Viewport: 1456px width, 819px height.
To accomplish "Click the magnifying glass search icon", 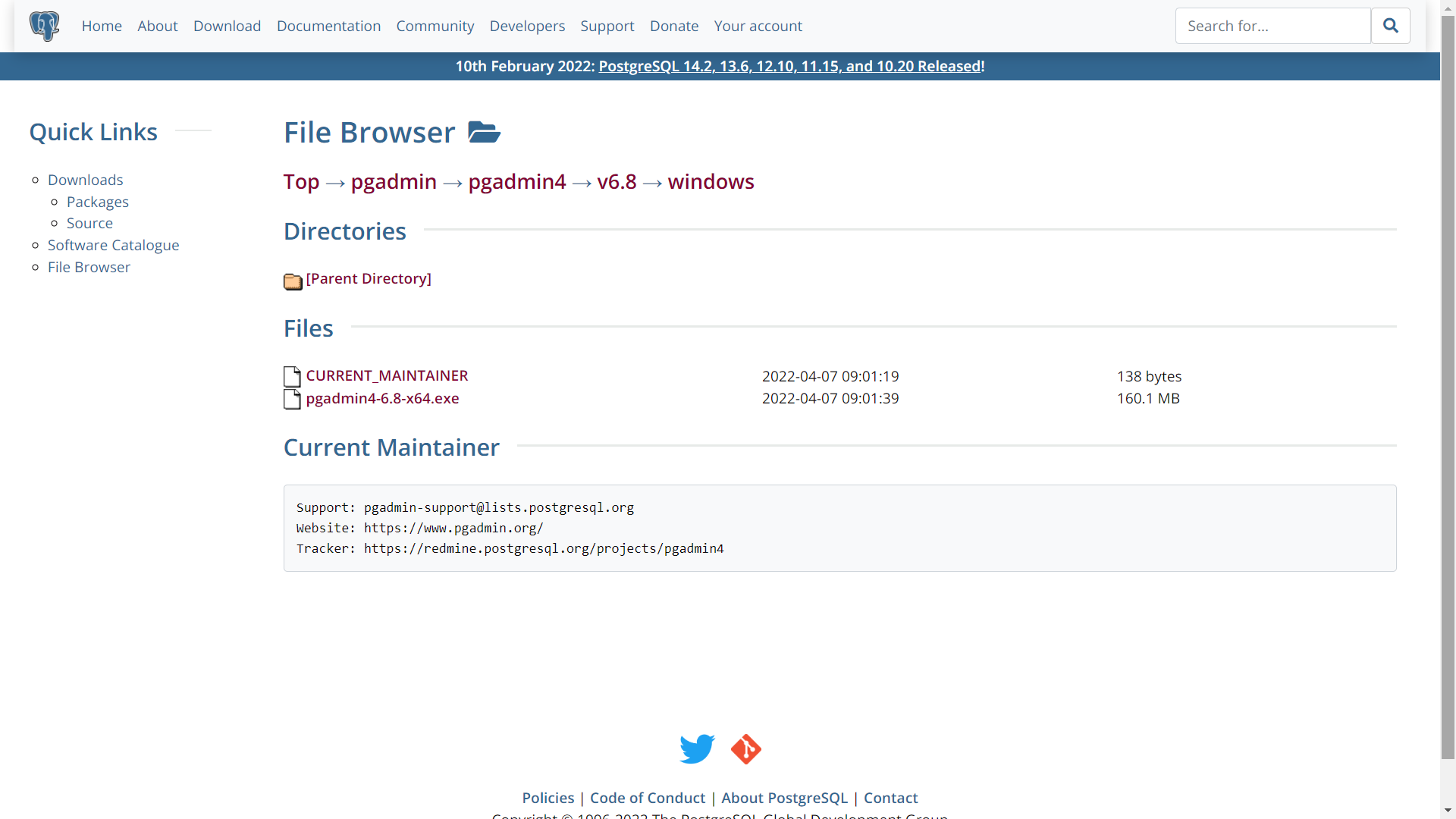I will click(1391, 25).
